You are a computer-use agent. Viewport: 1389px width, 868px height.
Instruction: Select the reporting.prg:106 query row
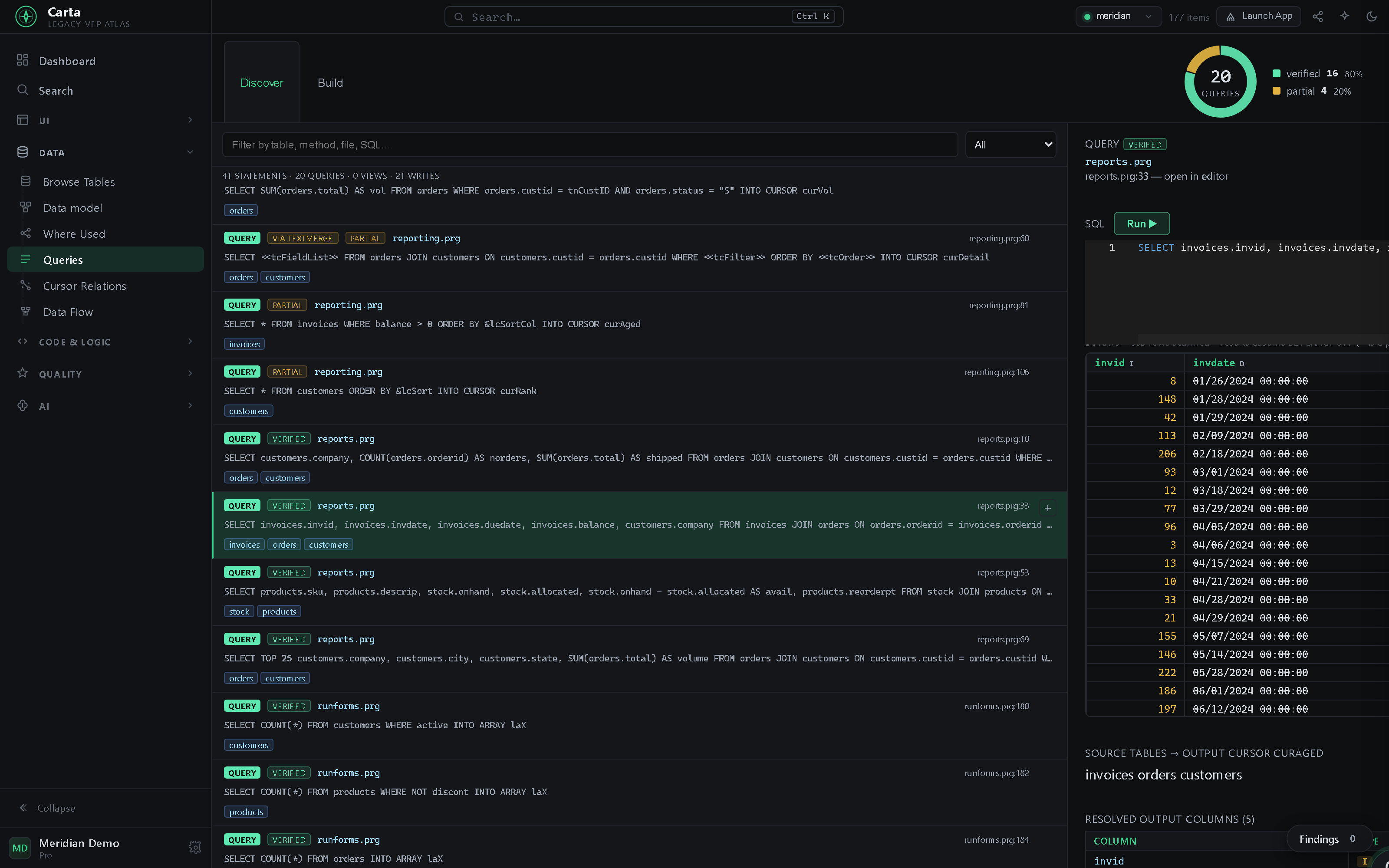pos(640,391)
